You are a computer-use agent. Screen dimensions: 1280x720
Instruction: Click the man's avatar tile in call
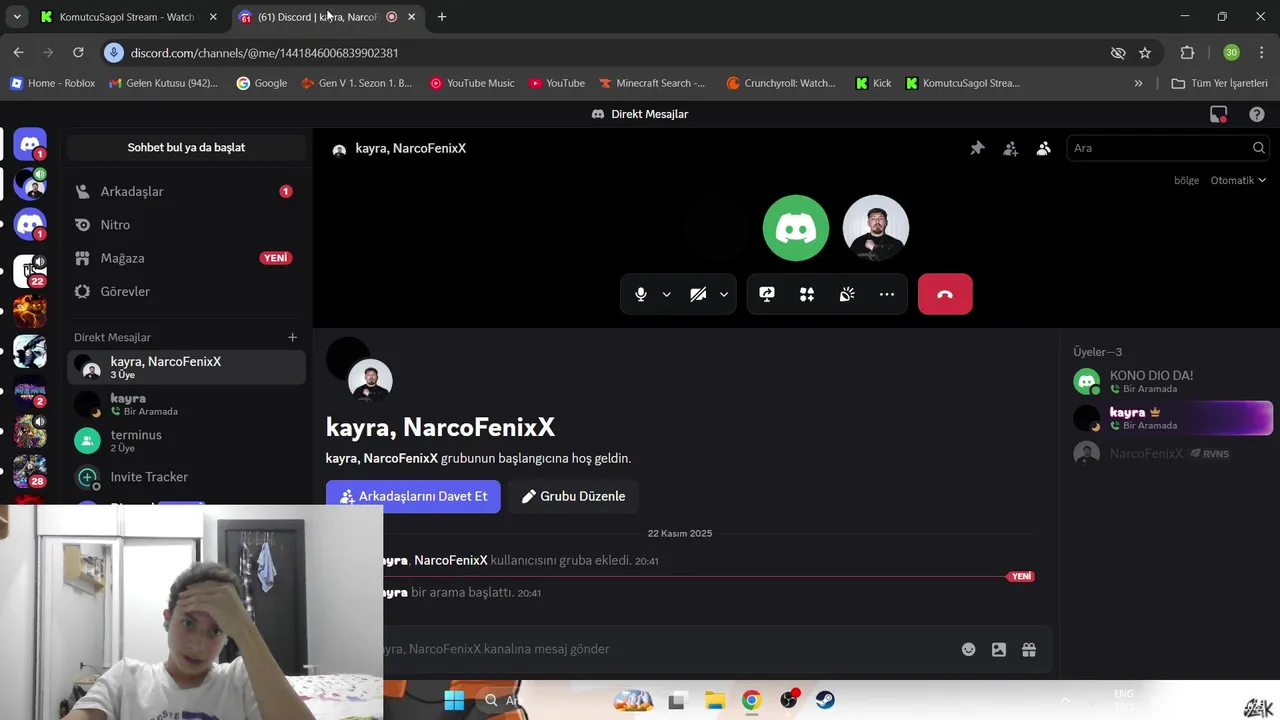tap(876, 228)
